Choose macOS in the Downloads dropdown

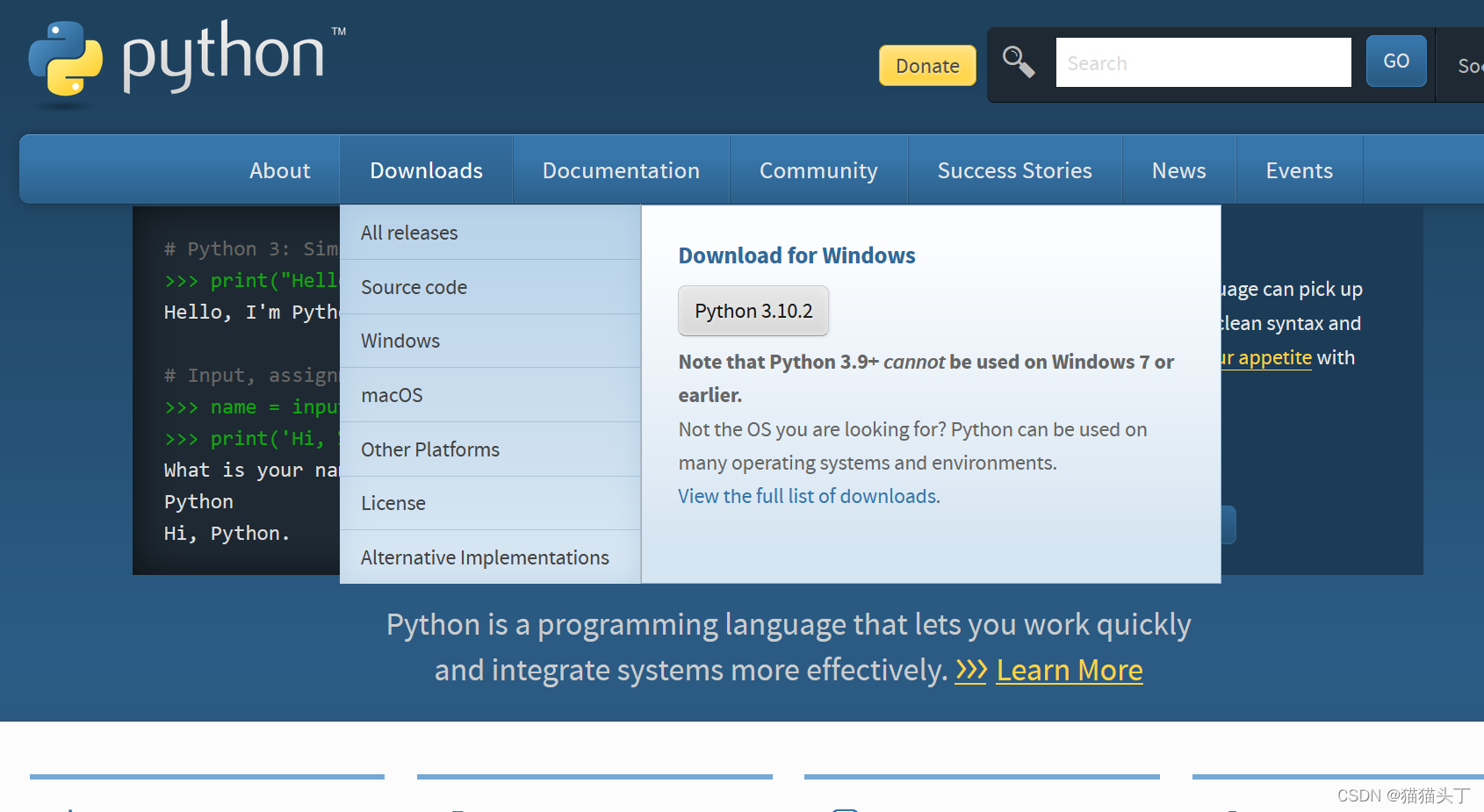(490, 395)
